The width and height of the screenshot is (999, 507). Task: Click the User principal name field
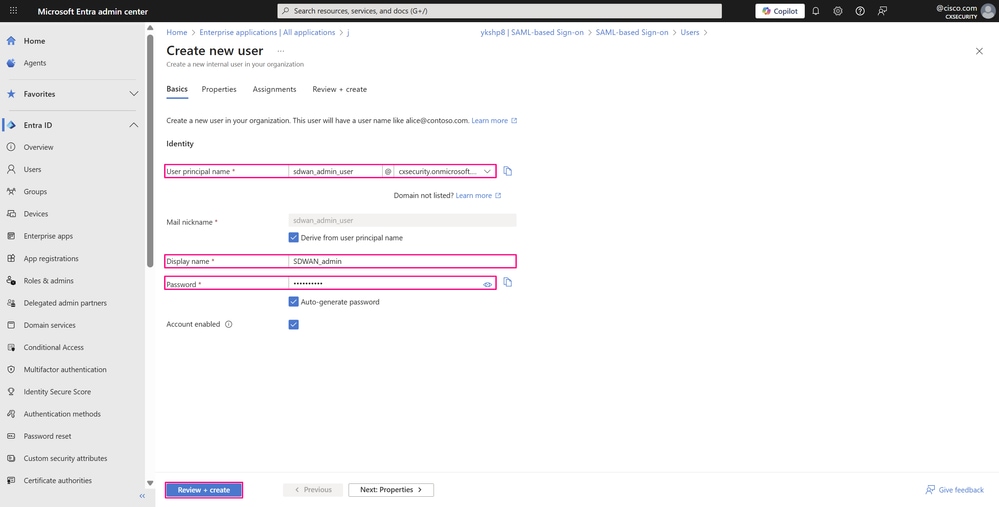click(x=335, y=171)
